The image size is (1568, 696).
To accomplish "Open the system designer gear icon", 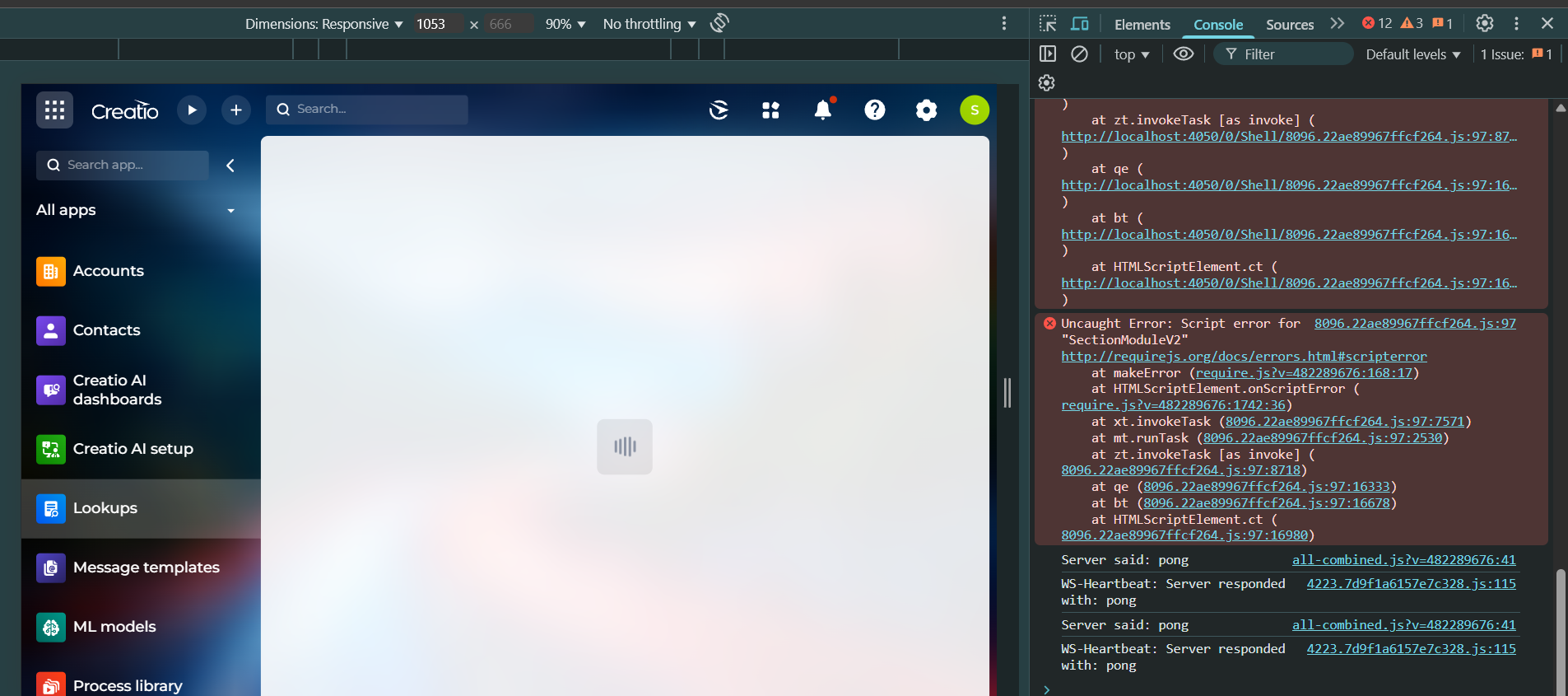I will point(926,110).
